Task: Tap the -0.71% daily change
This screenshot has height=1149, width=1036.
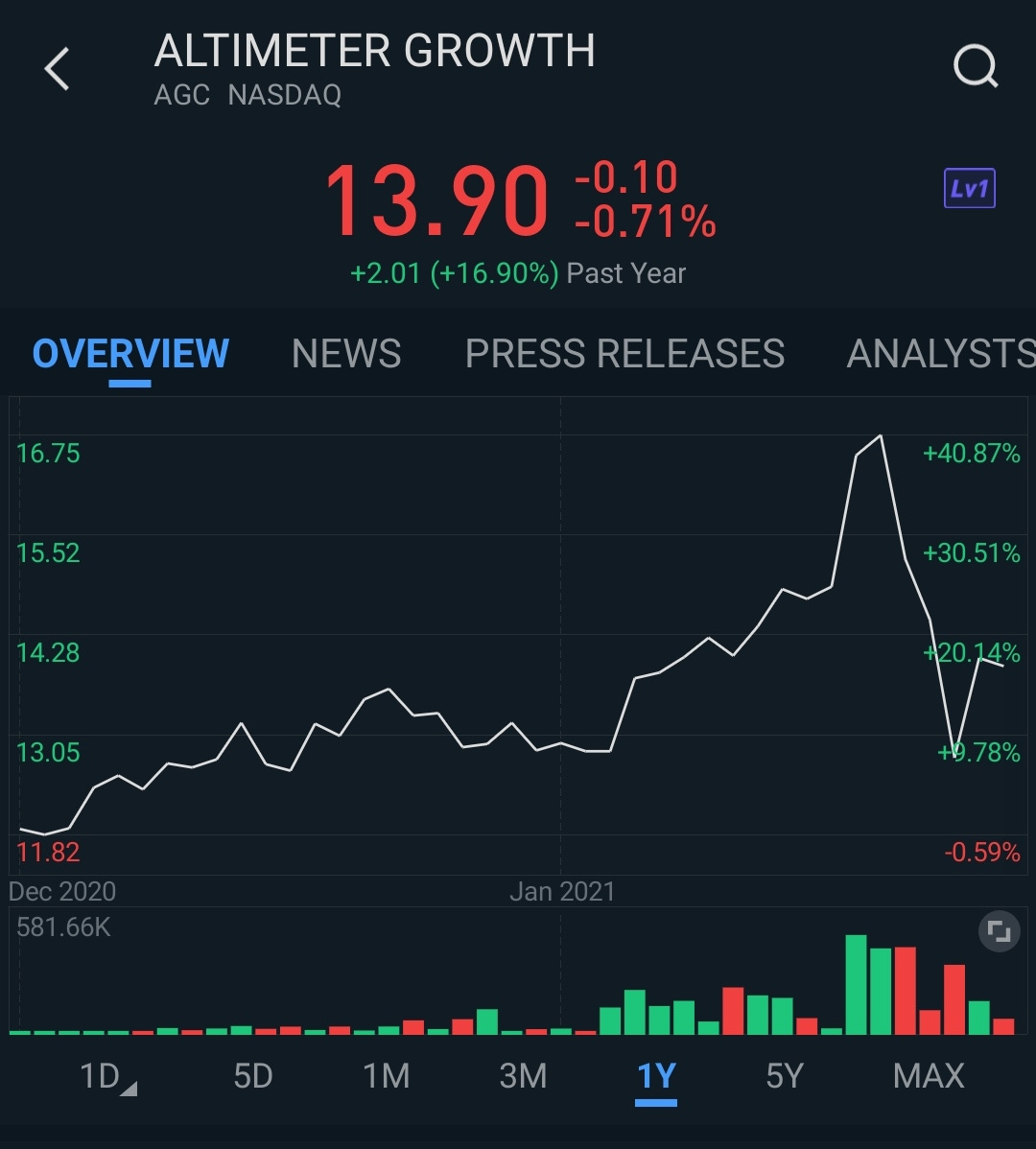Action: (646, 223)
